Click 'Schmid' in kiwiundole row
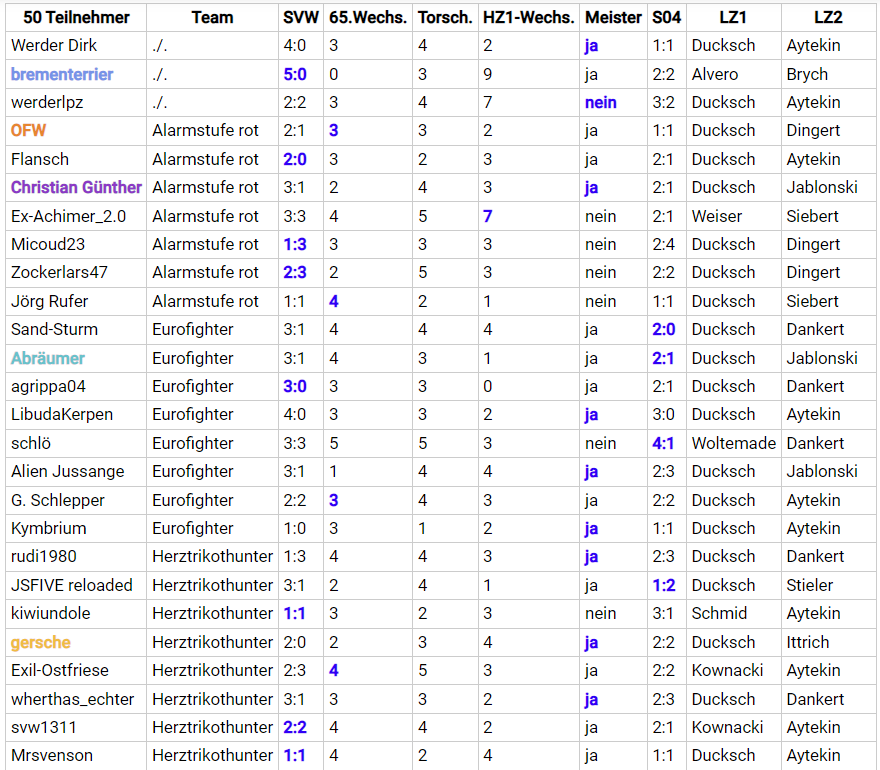This screenshot has width=880, height=770. pyautogui.click(x=719, y=613)
